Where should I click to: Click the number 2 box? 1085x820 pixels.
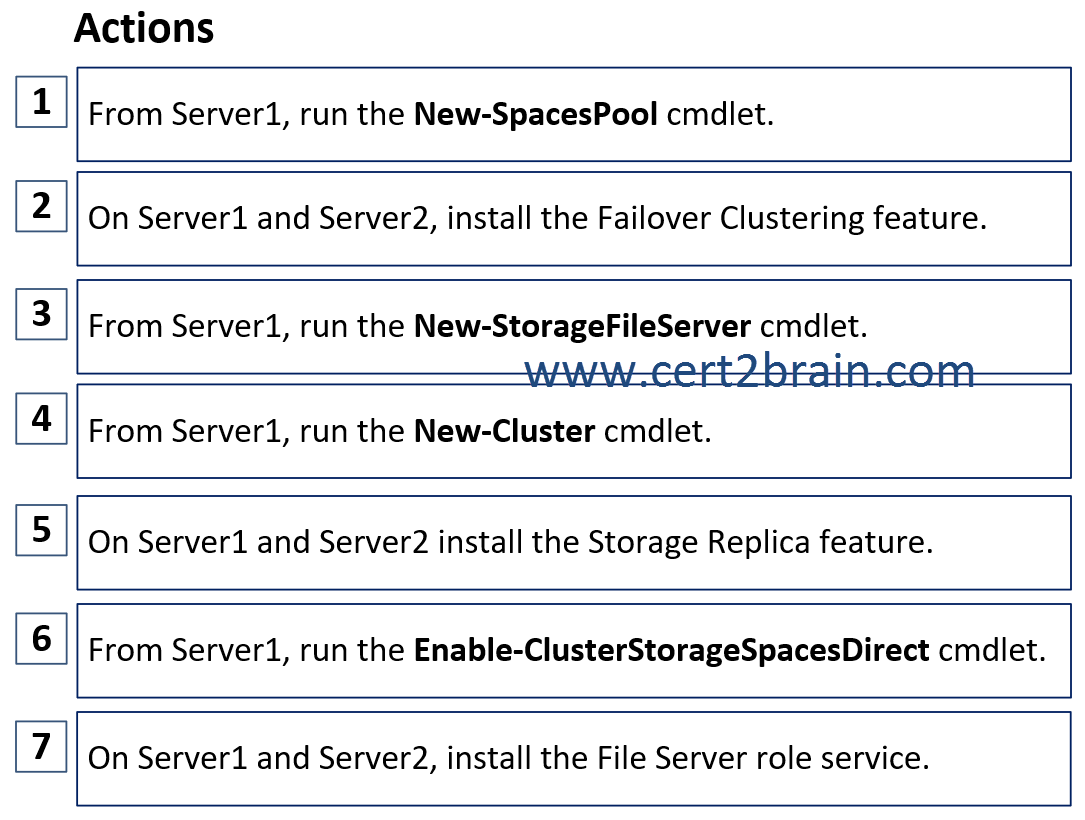pyautogui.click(x=42, y=206)
